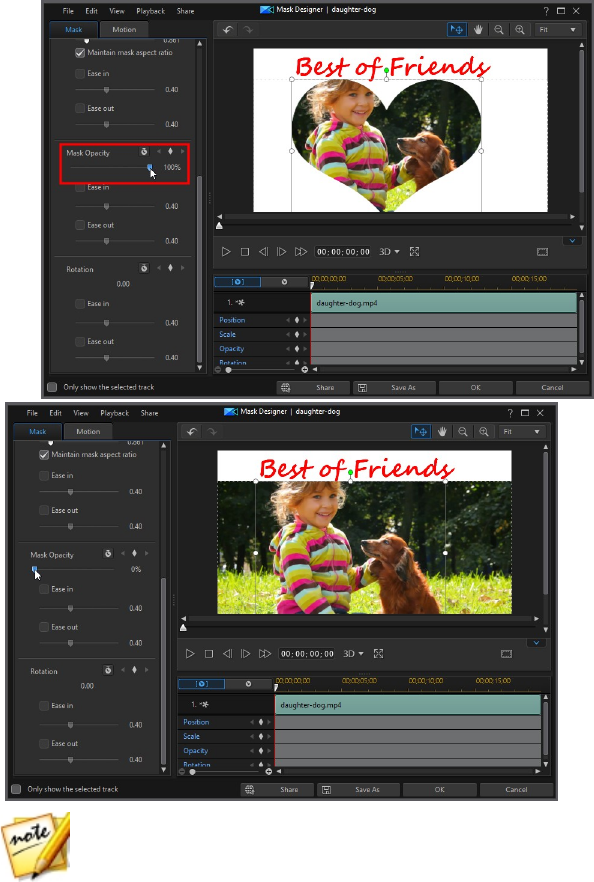Screen dimensions: 594x882
Task: Open Playback menu in heart-preview window
Action: point(150,11)
